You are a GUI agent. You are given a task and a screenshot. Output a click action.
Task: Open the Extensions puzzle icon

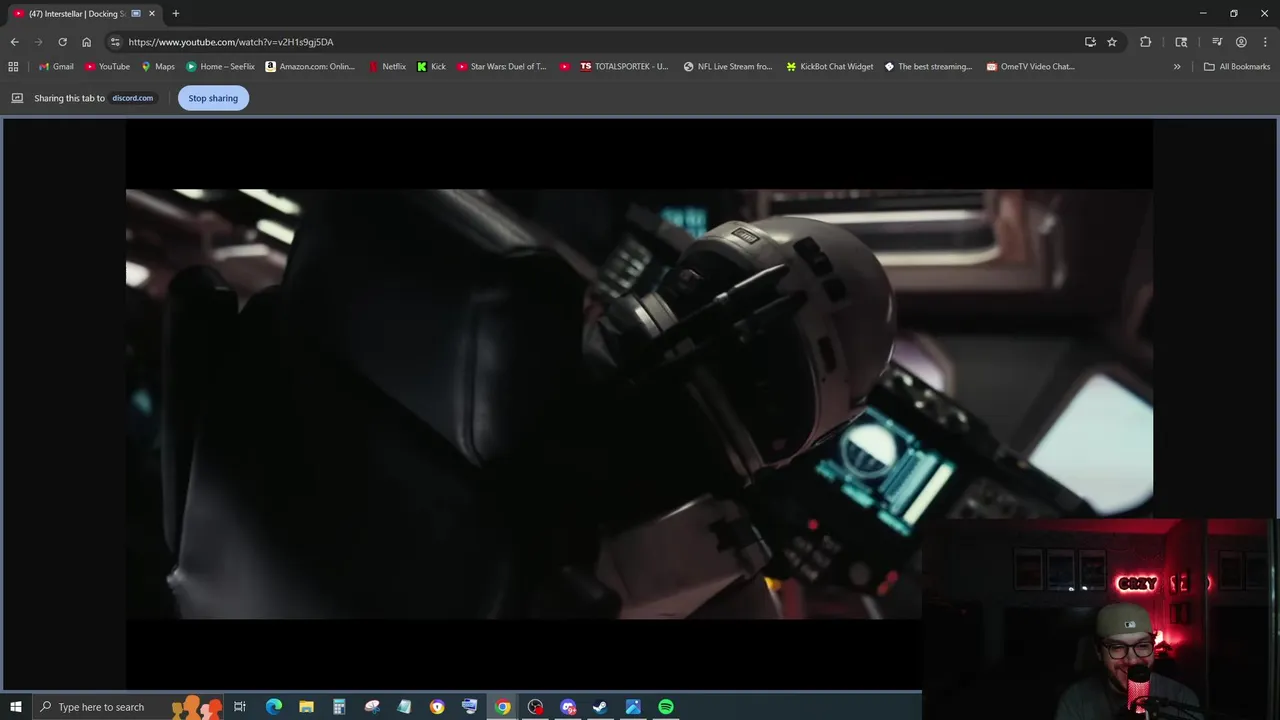point(1146,42)
